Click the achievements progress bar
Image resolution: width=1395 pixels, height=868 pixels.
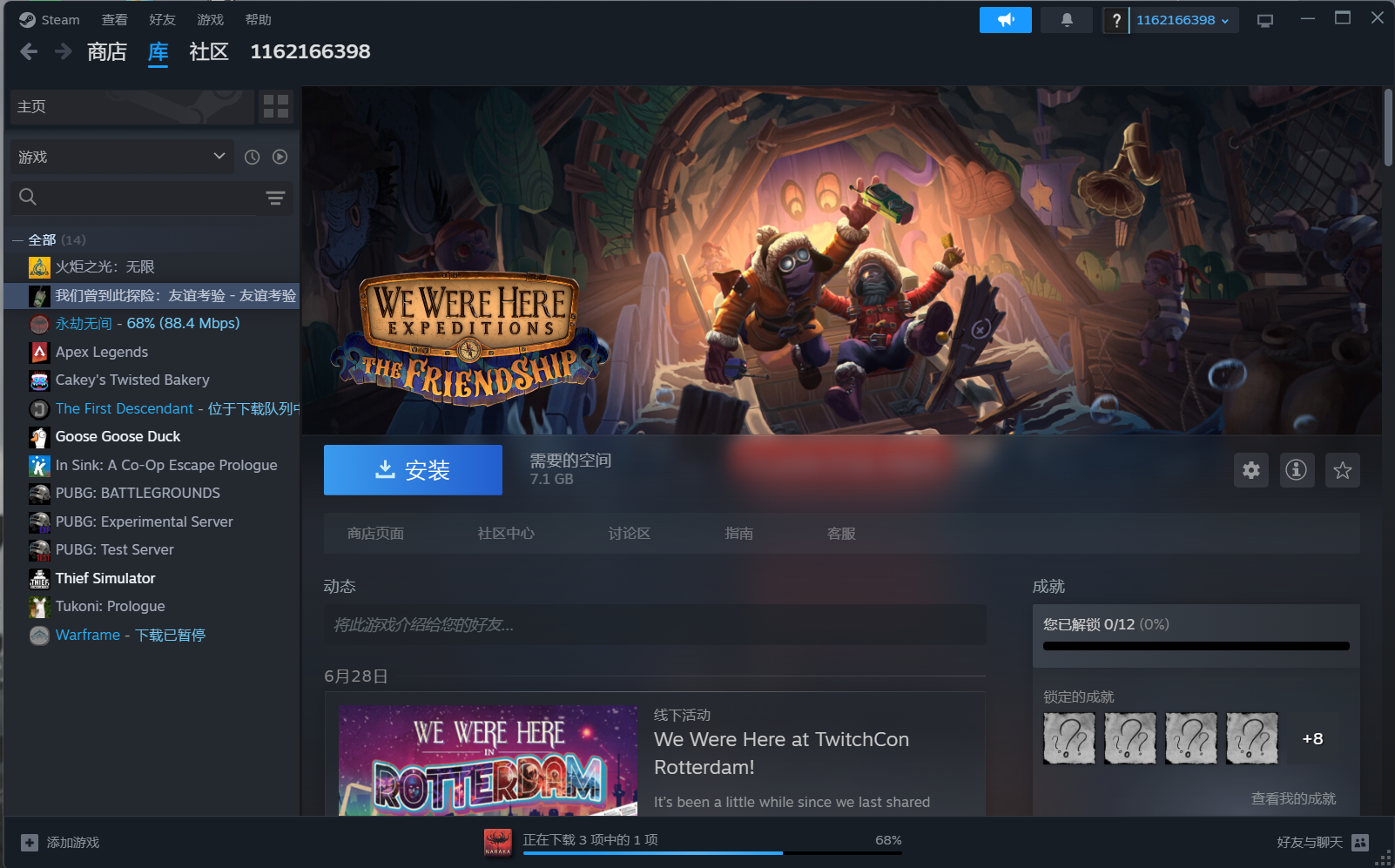coord(1196,646)
